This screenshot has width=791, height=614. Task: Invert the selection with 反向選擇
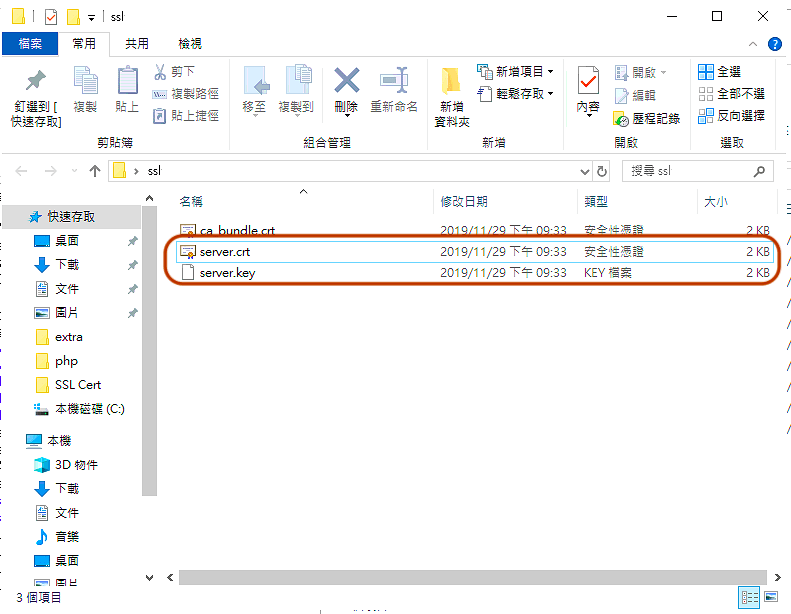click(x=731, y=116)
